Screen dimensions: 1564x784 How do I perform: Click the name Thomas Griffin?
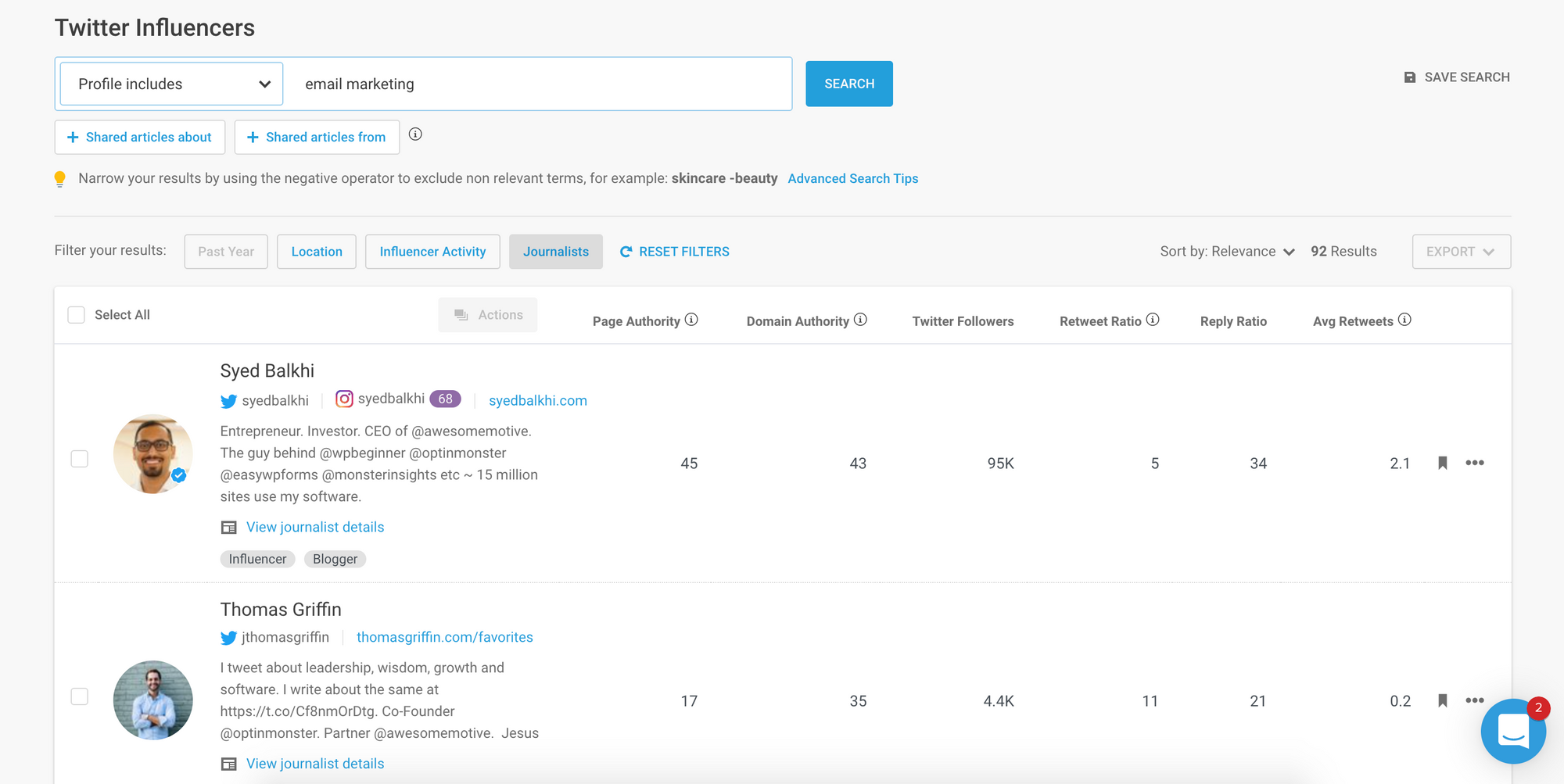281,610
